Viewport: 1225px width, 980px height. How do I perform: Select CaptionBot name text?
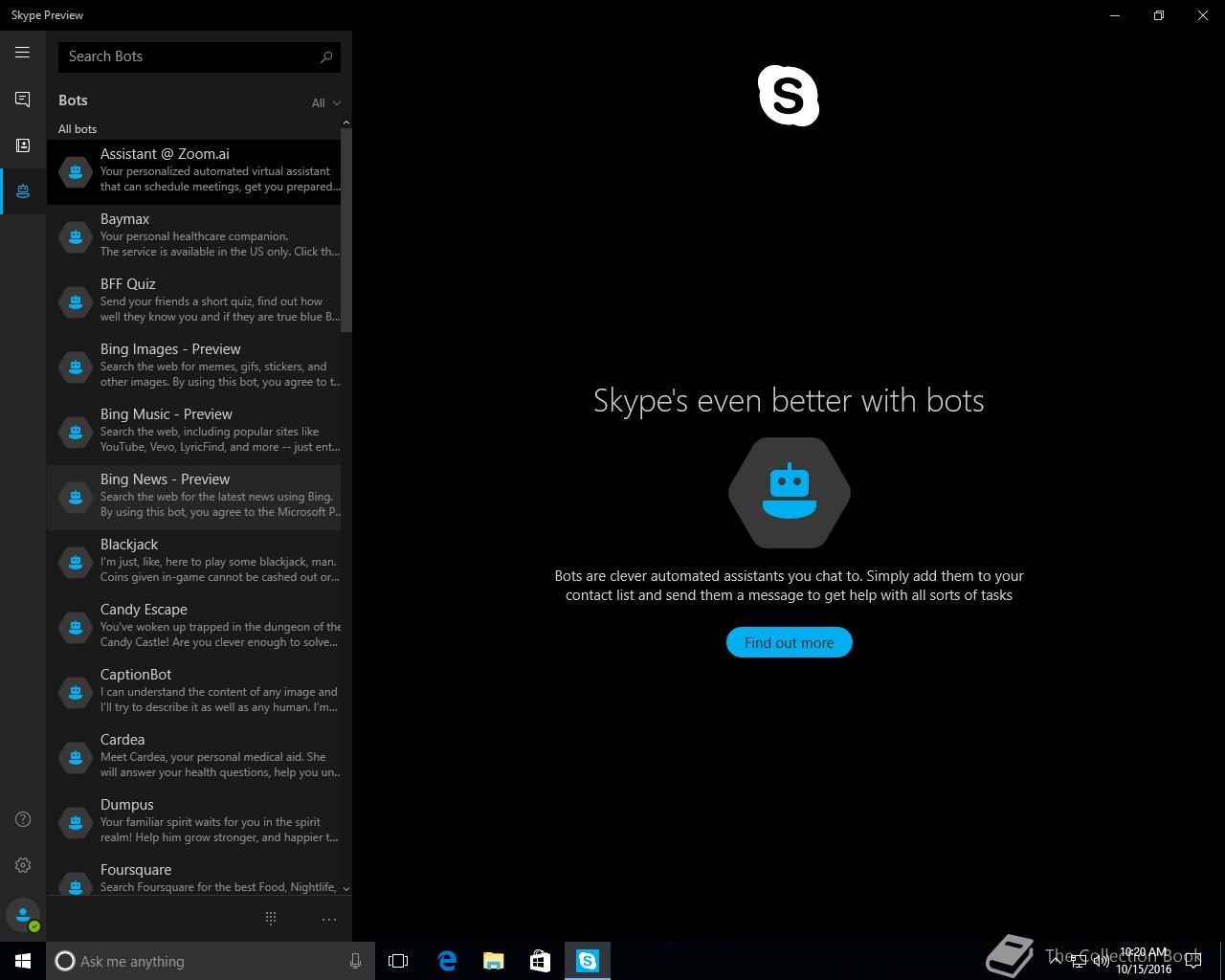(136, 675)
